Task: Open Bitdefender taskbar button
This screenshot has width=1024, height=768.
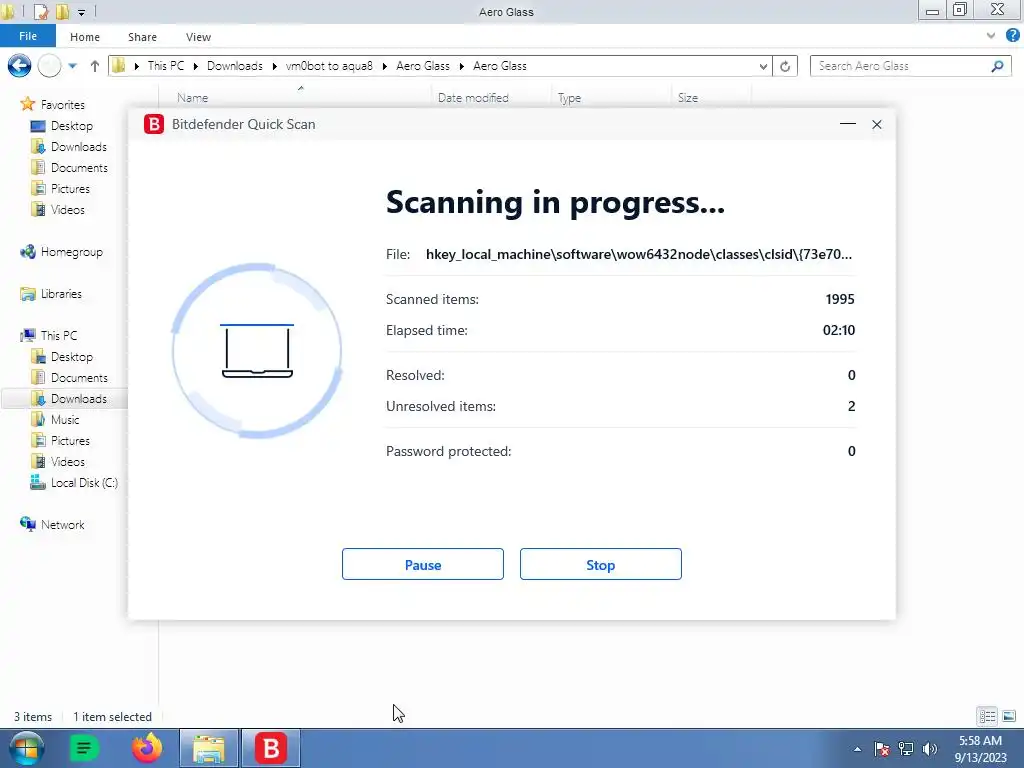Action: click(x=271, y=748)
